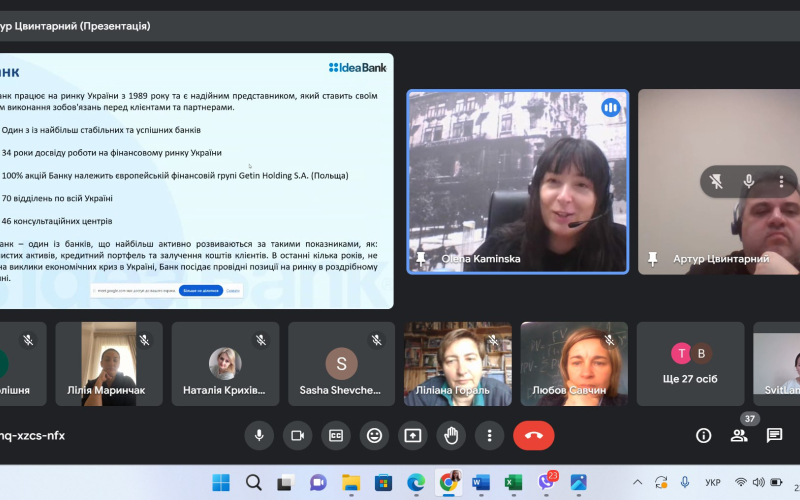Click the sync status icon in system tray
Screen dimensions: 800x500
(661, 482)
